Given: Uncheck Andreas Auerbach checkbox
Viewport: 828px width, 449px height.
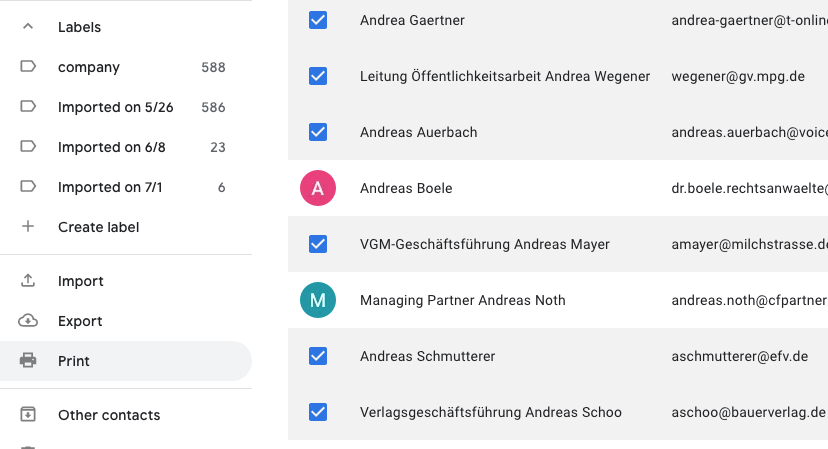Looking at the screenshot, I should [318, 132].
